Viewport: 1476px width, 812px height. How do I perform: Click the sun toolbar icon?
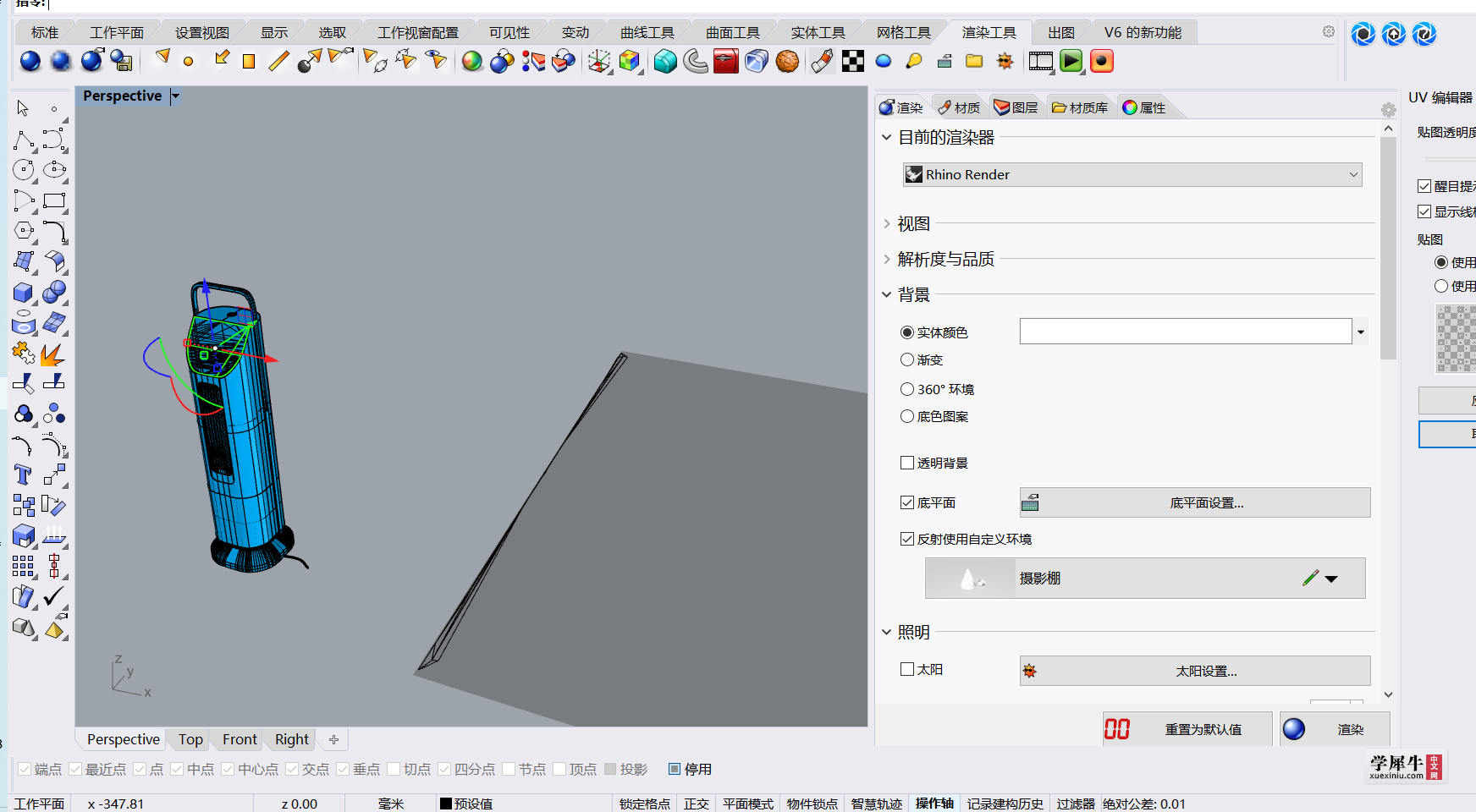pyautogui.click(x=1005, y=61)
